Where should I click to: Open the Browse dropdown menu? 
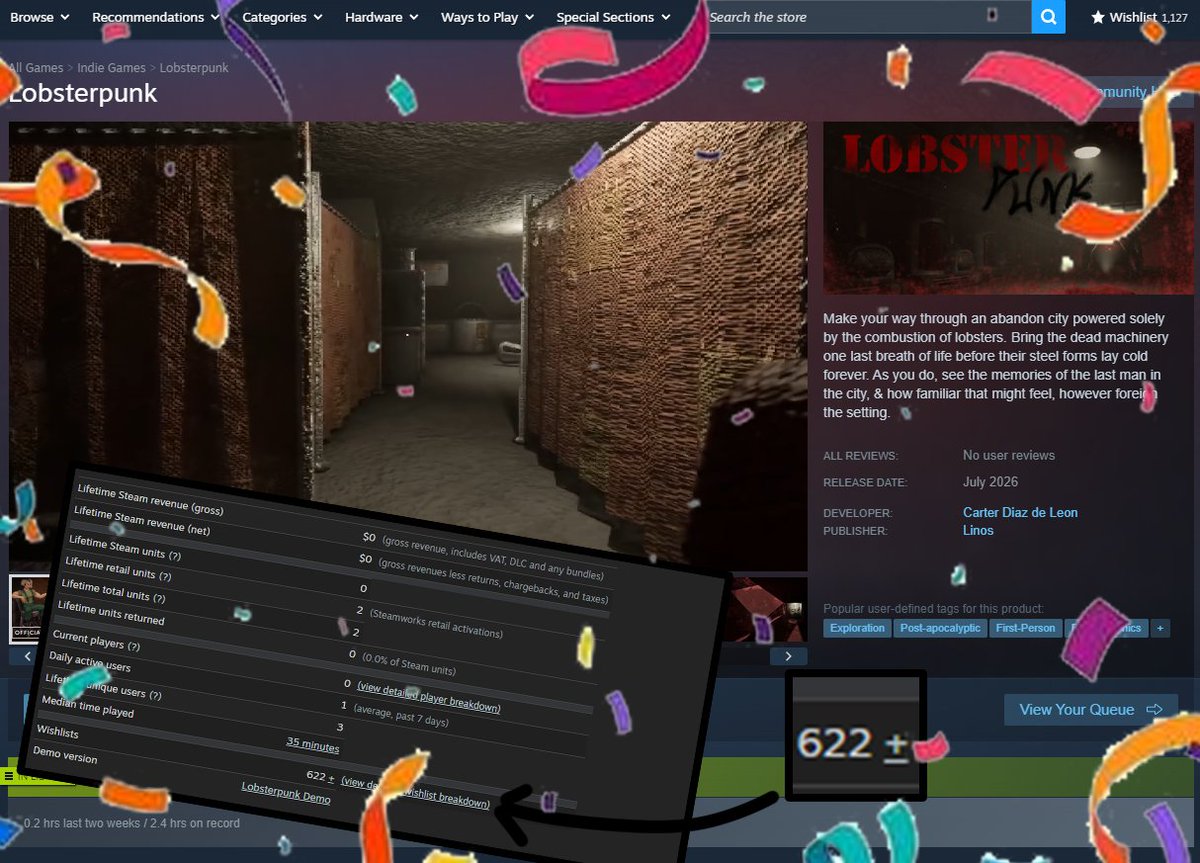pos(40,17)
